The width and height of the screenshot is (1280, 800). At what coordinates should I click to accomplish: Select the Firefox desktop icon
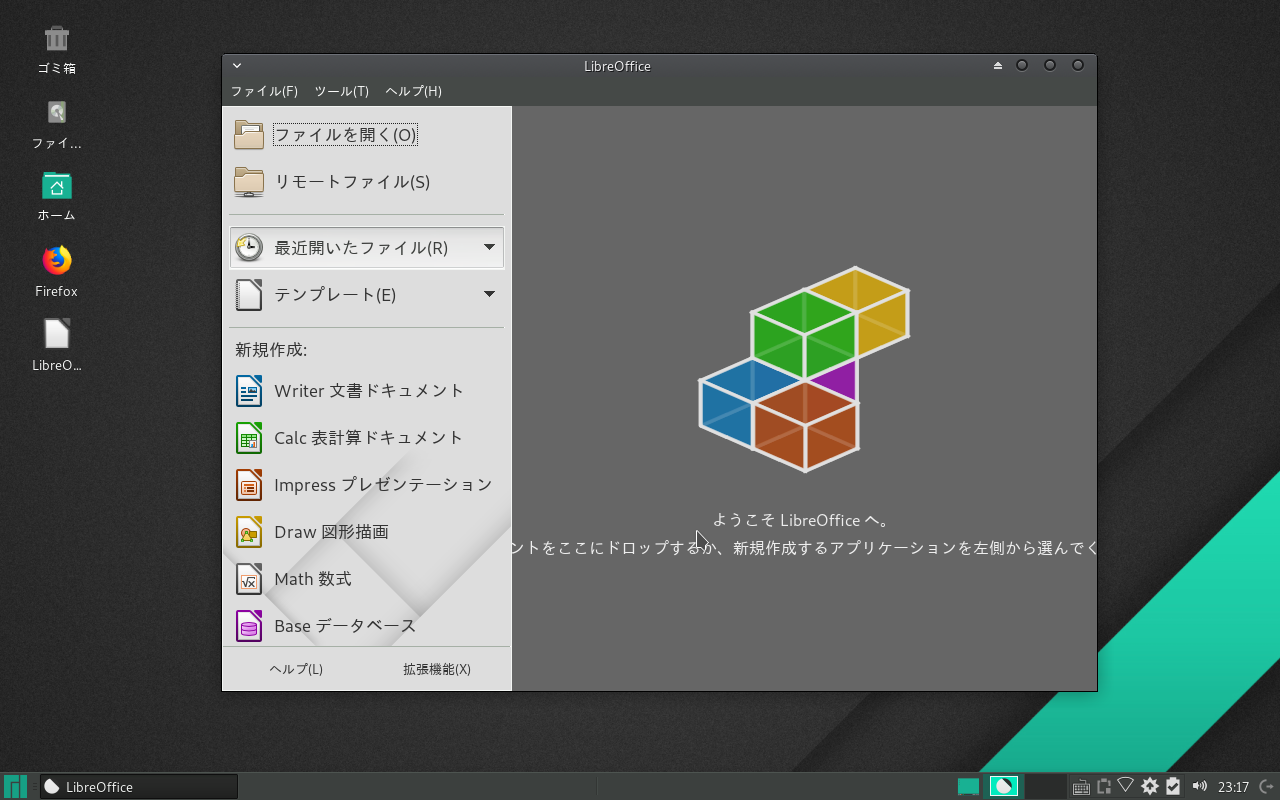(x=57, y=272)
